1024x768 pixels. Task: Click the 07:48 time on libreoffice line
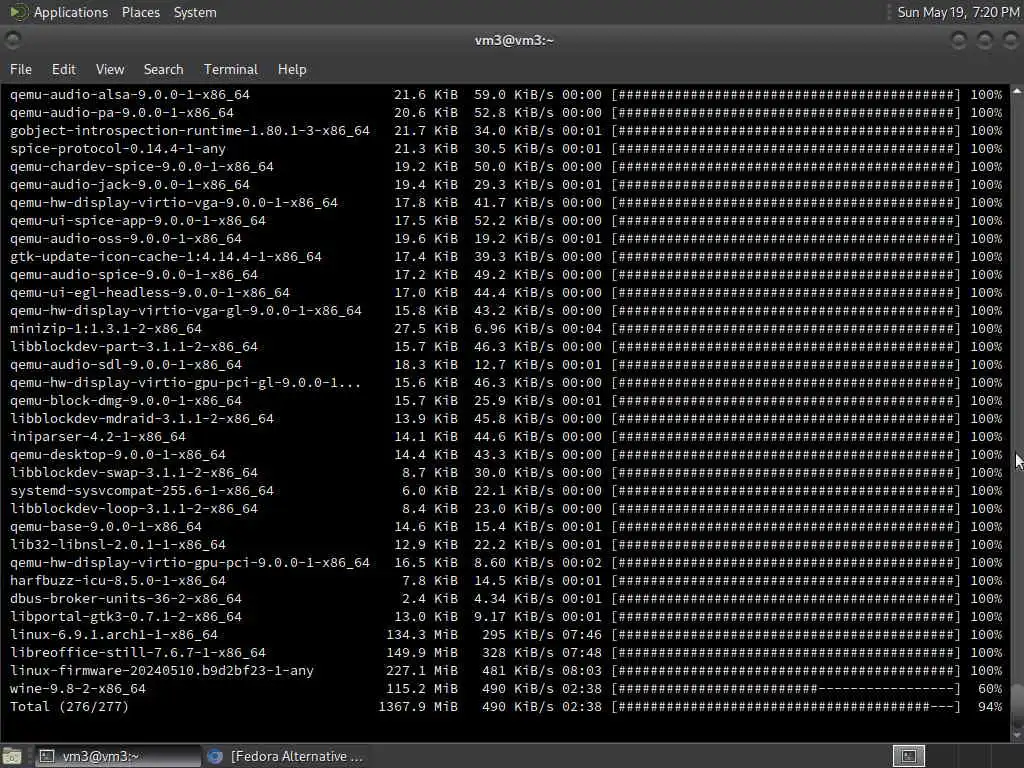pyautogui.click(x=582, y=652)
